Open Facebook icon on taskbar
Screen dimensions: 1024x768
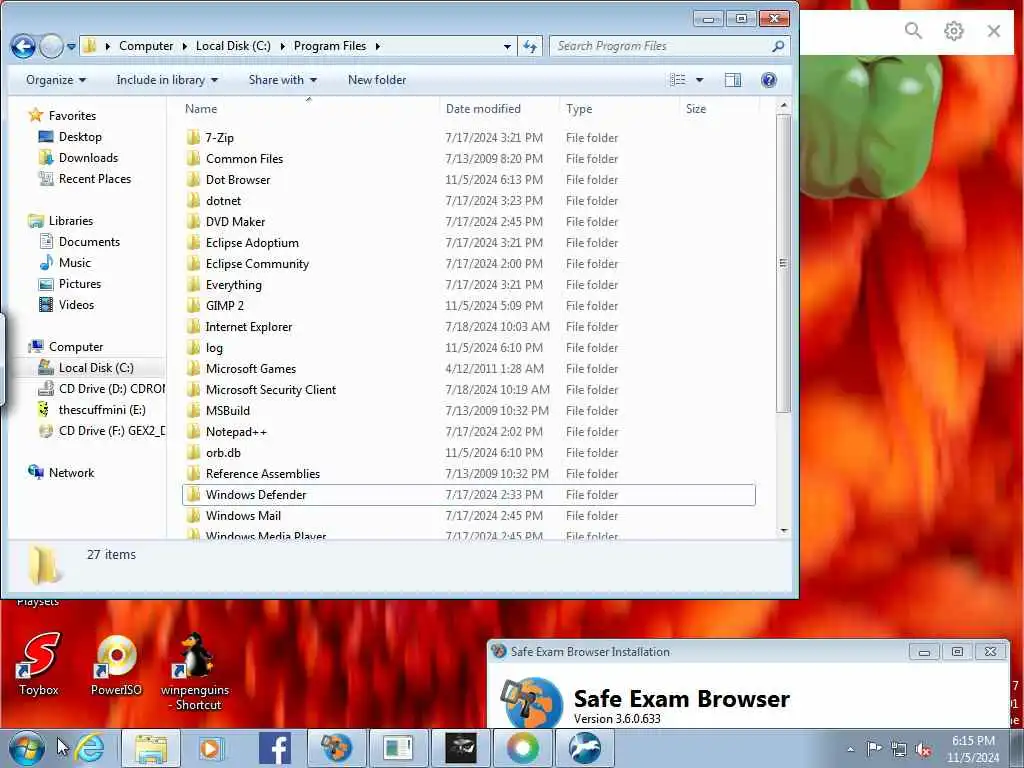(x=275, y=748)
